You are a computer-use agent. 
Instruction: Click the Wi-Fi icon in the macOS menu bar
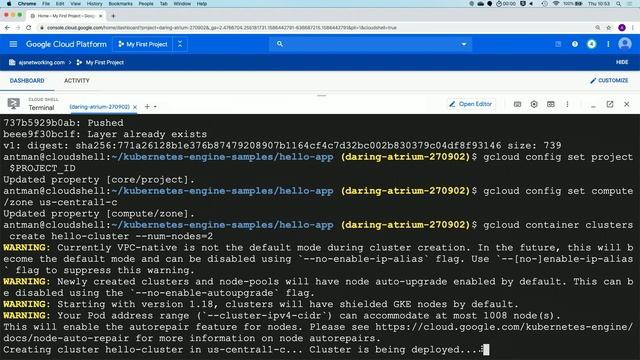coord(556,4)
